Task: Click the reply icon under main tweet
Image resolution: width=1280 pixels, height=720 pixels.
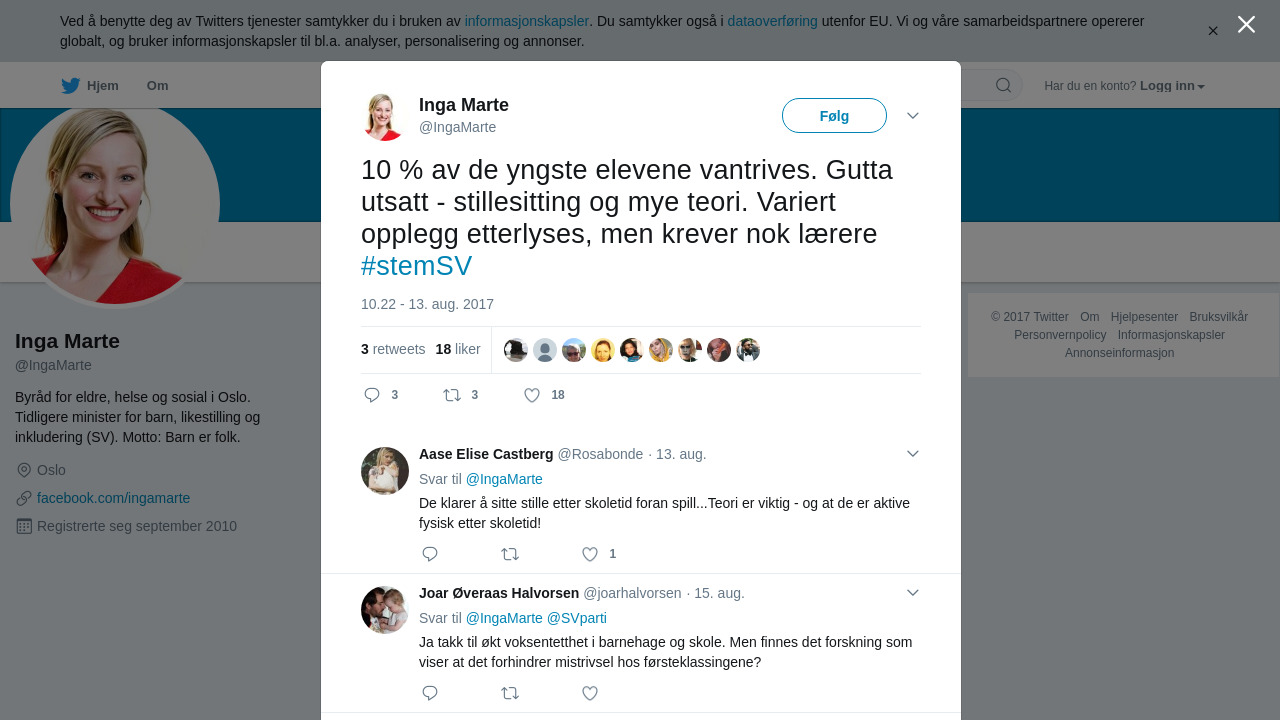Action: click(372, 395)
